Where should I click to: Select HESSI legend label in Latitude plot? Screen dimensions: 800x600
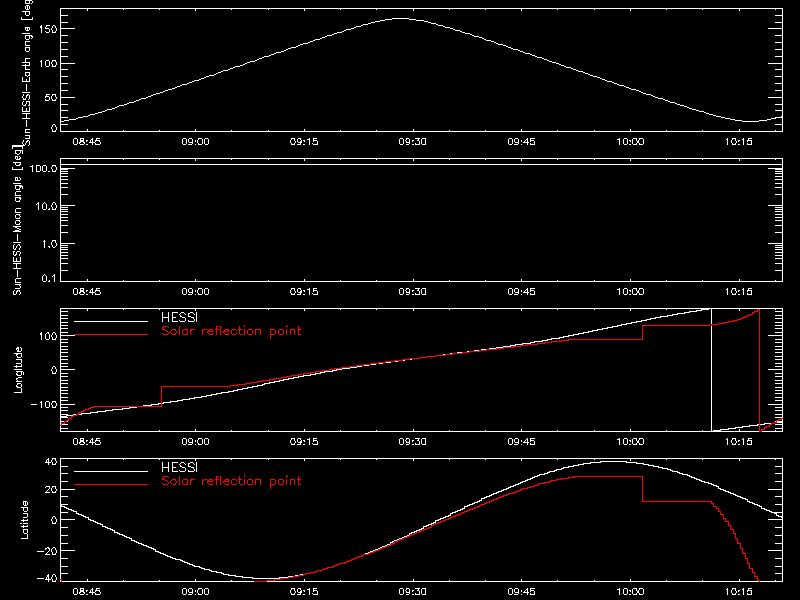click(179, 467)
